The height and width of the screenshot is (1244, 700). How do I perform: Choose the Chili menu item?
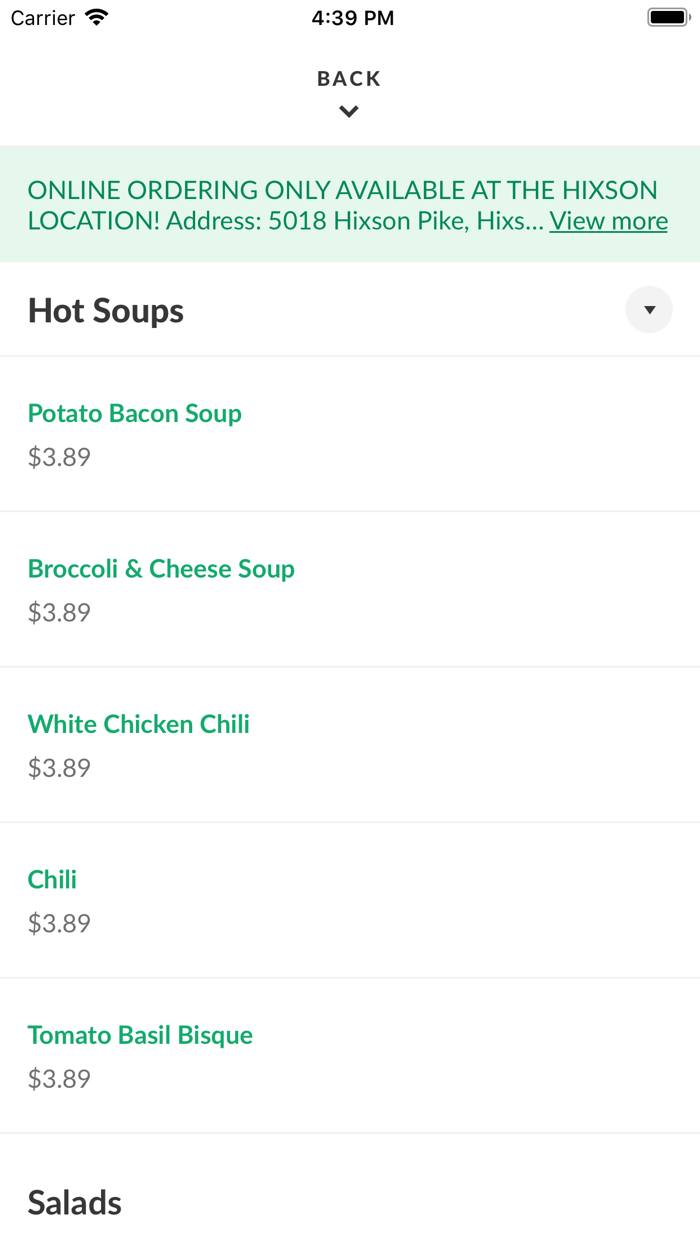(x=52, y=879)
